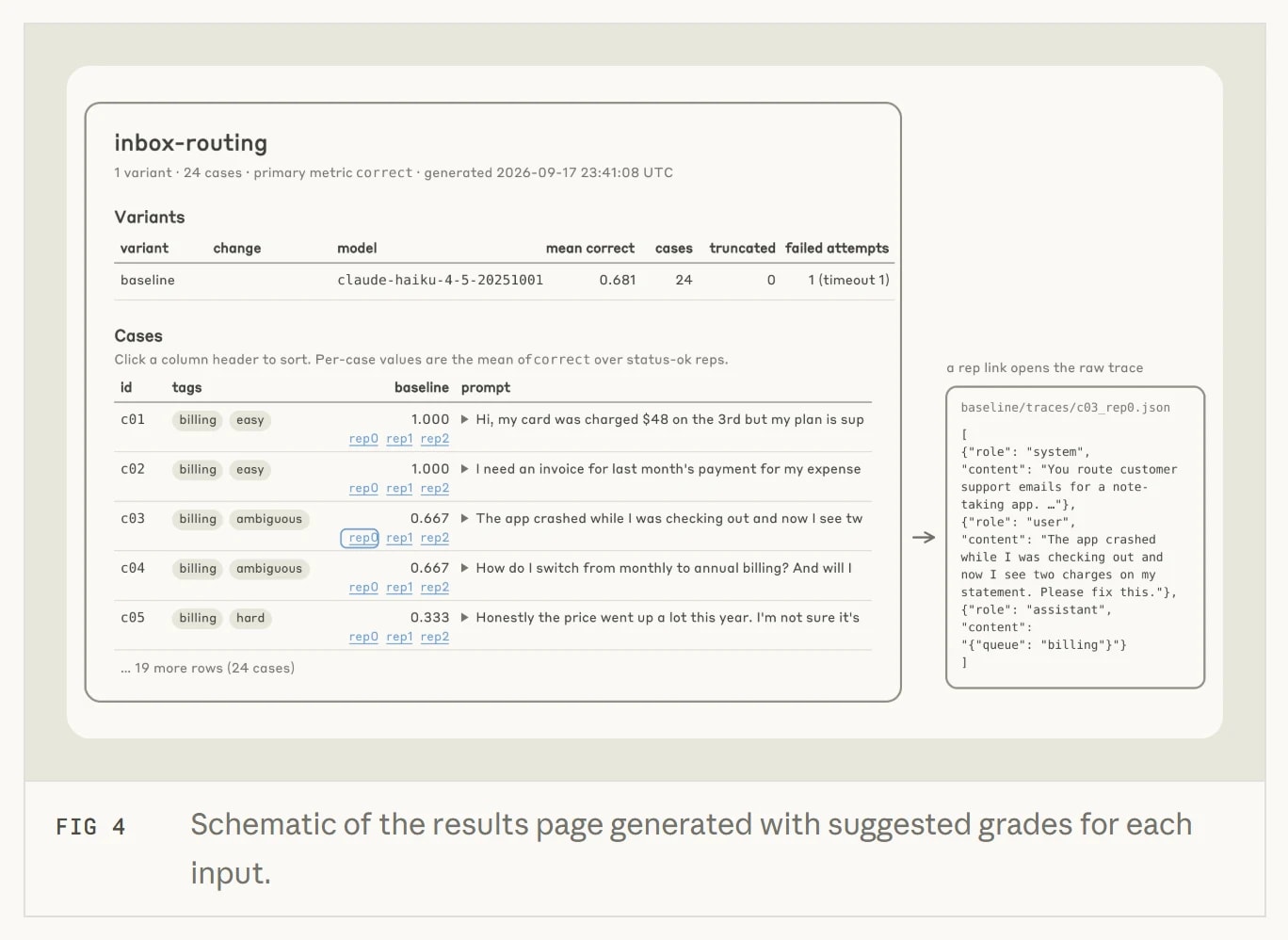The height and width of the screenshot is (940, 1288).
Task: Click the inbox-routing page title
Action: click(191, 143)
